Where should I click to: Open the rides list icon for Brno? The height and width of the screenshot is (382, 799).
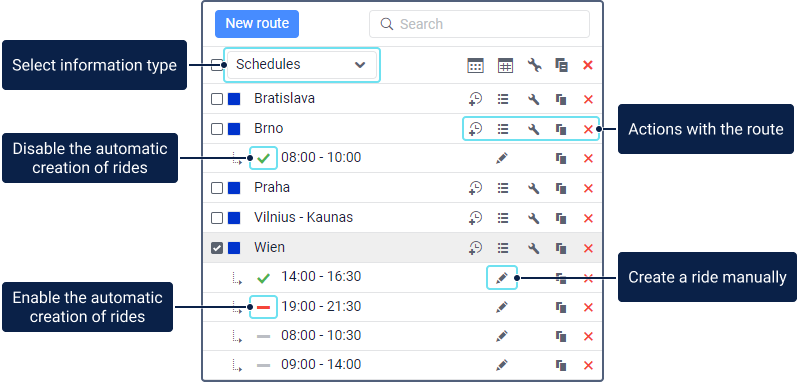503,129
